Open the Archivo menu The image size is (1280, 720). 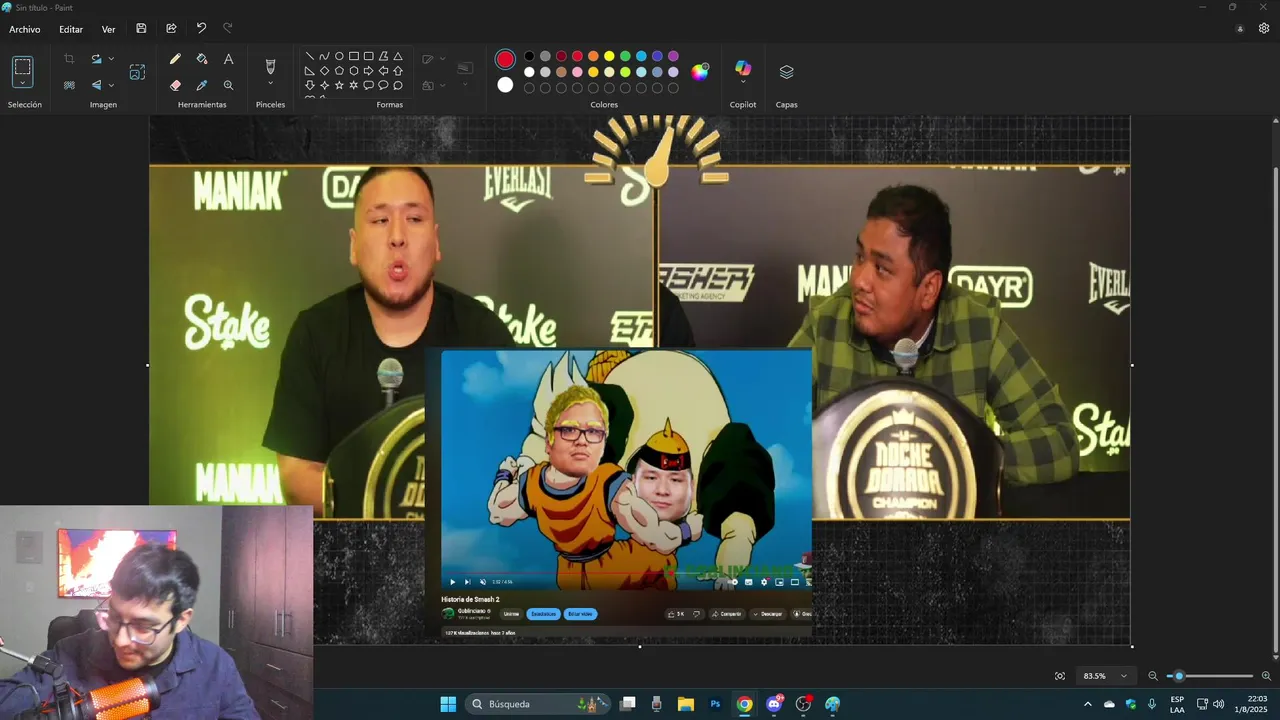point(25,29)
